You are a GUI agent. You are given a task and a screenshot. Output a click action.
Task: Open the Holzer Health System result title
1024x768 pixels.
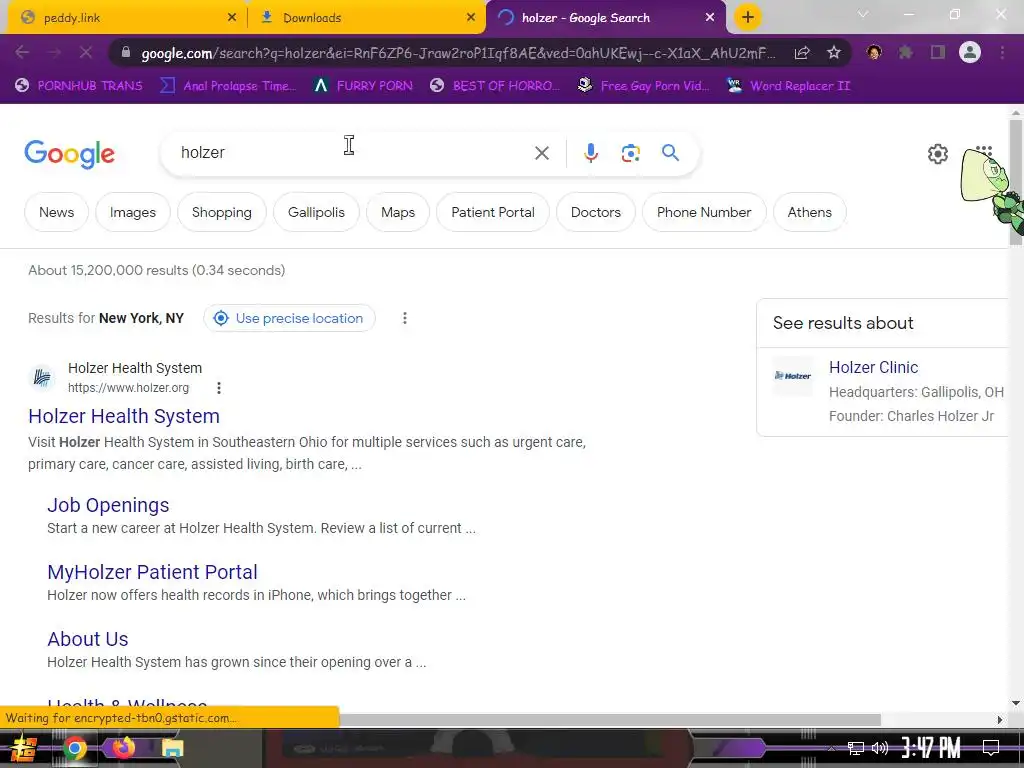click(x=123, y=416)
